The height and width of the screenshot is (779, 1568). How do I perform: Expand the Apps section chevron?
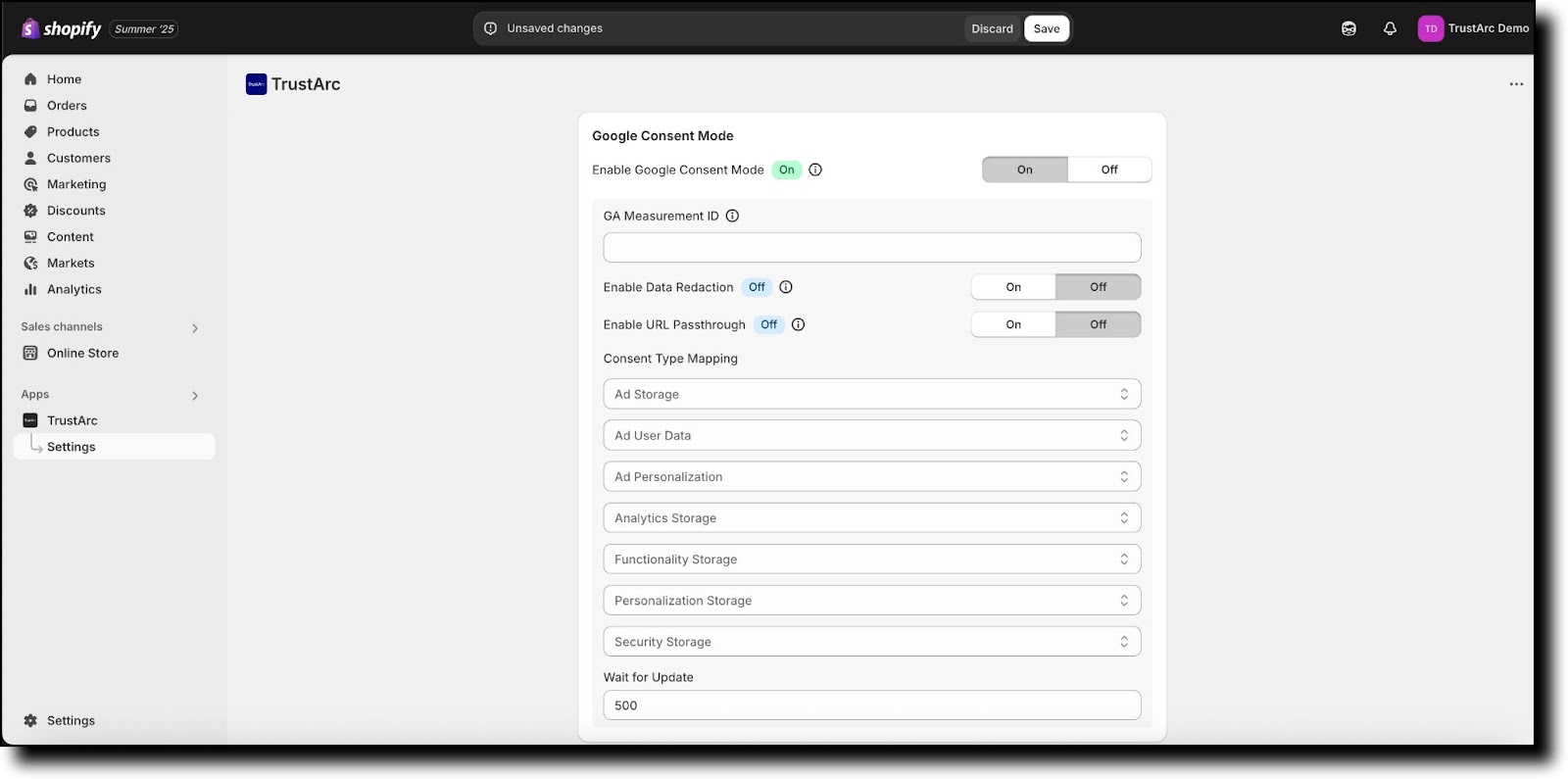click(195, 396)
